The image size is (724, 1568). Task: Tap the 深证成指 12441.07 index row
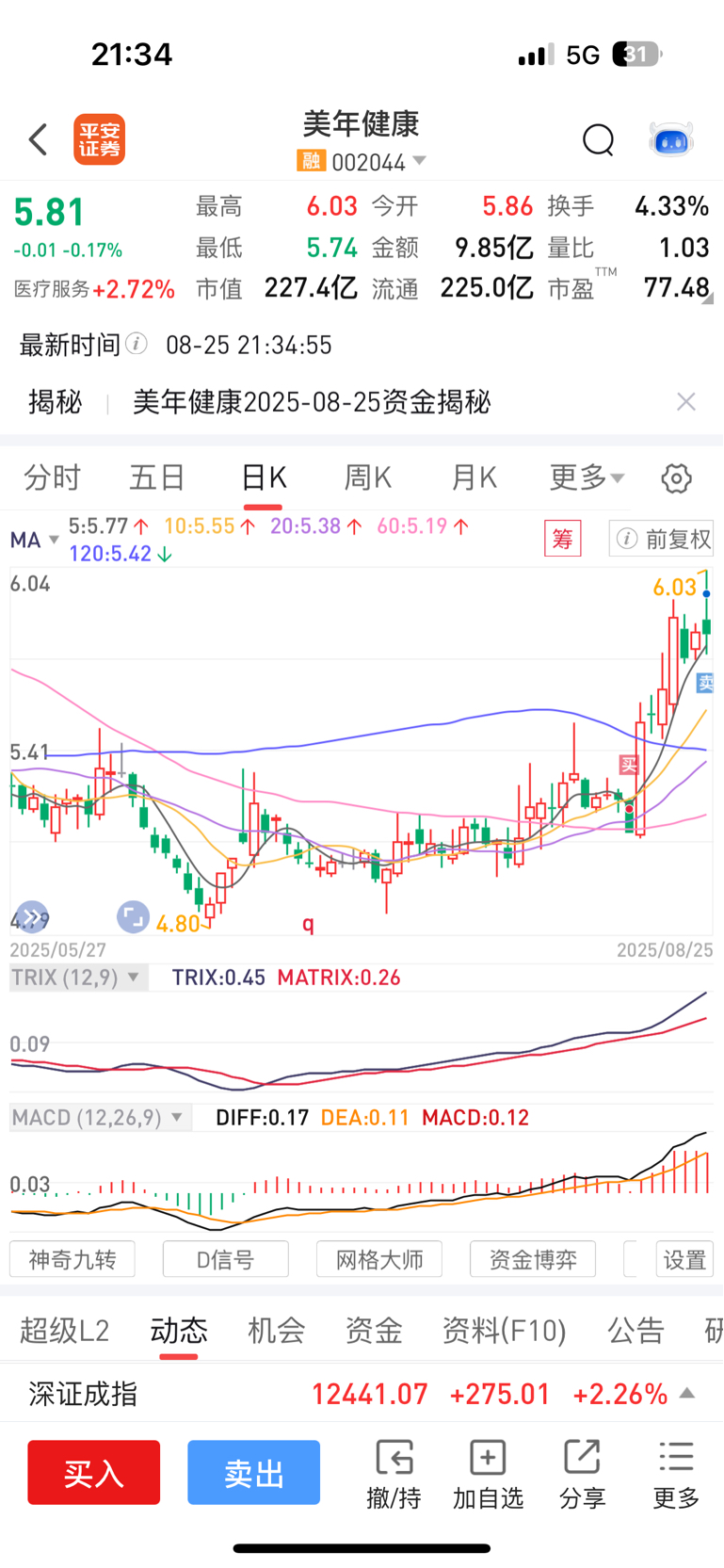coord(362,1393)
